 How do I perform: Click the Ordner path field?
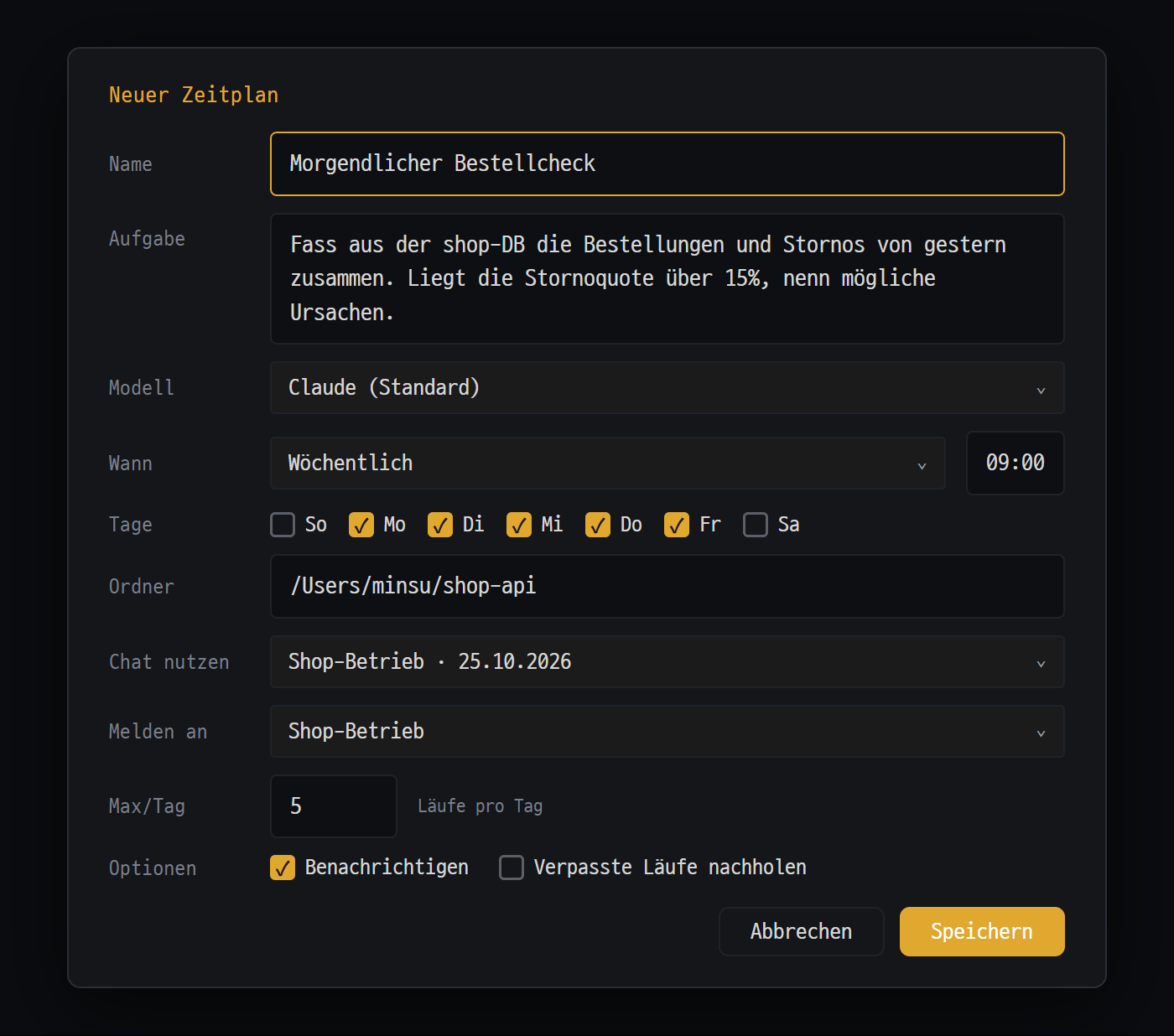pyautogui.click(x=668, y=587)
